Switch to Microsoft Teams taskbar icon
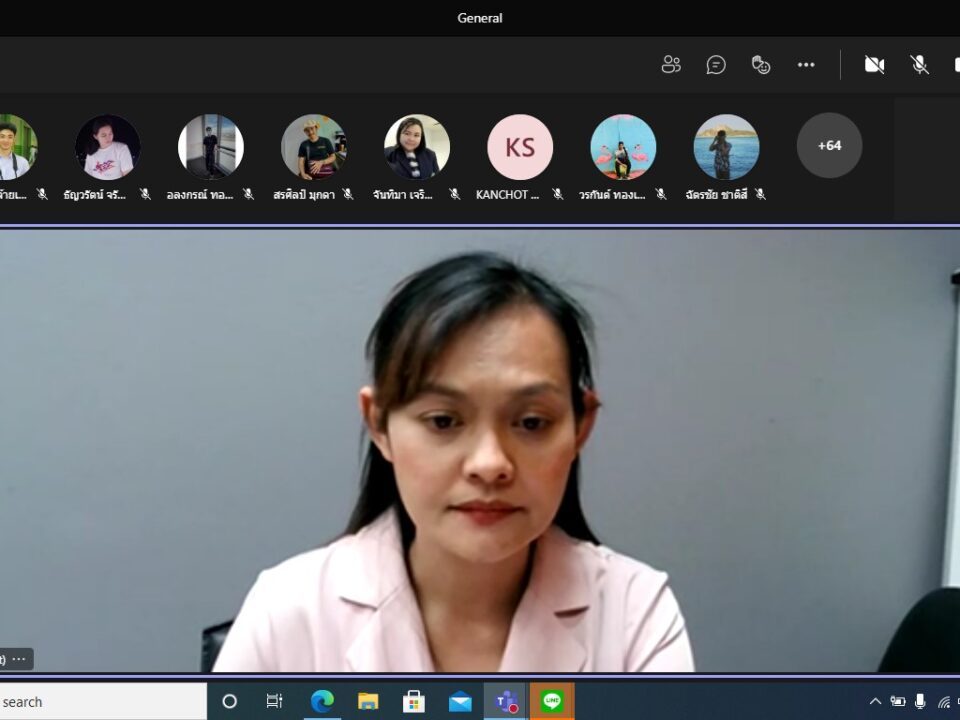This screenshot has height=720, width=960. 506,702
